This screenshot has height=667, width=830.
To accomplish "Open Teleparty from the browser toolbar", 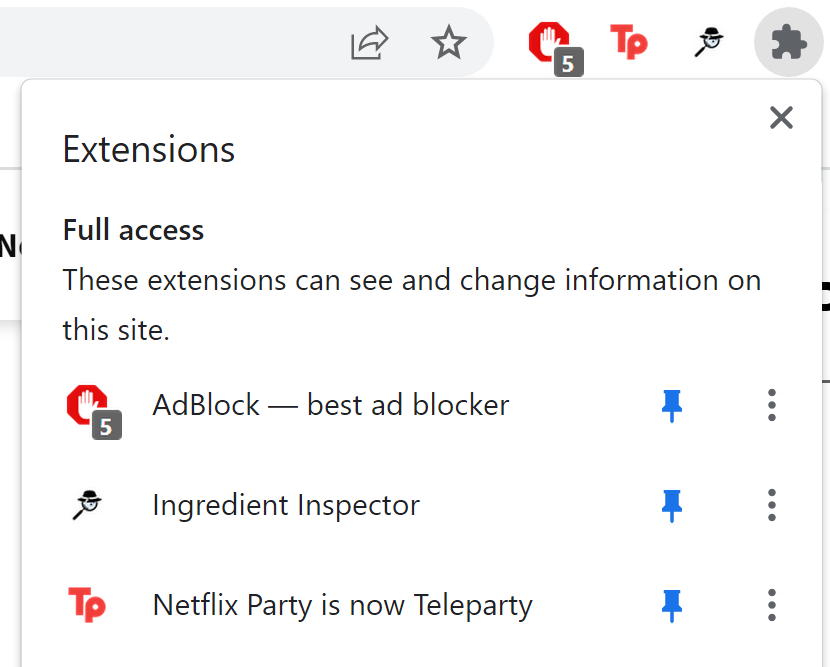I will 629,43.
